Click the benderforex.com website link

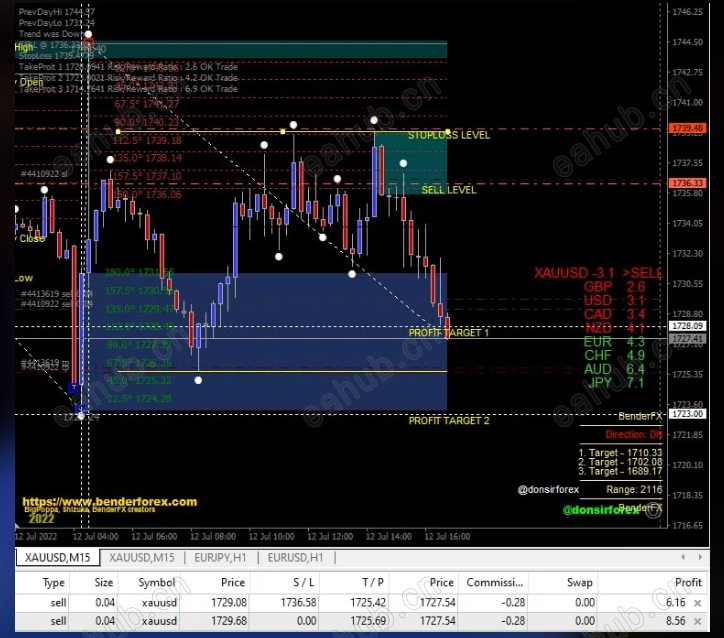point(110,502)
